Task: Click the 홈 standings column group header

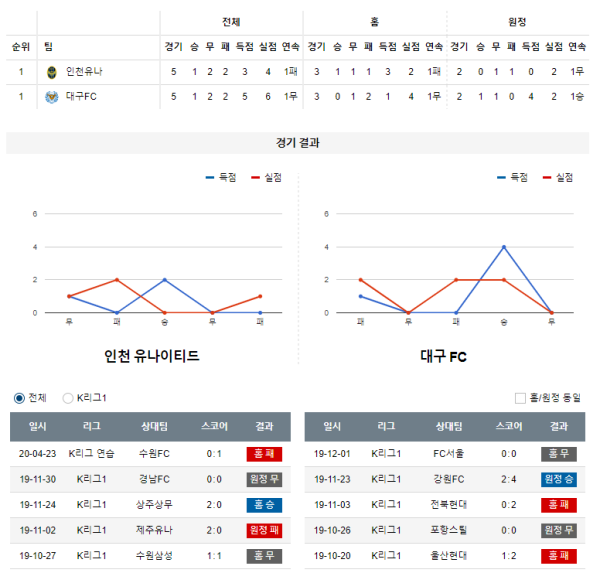Action: (x=375, y=22)
